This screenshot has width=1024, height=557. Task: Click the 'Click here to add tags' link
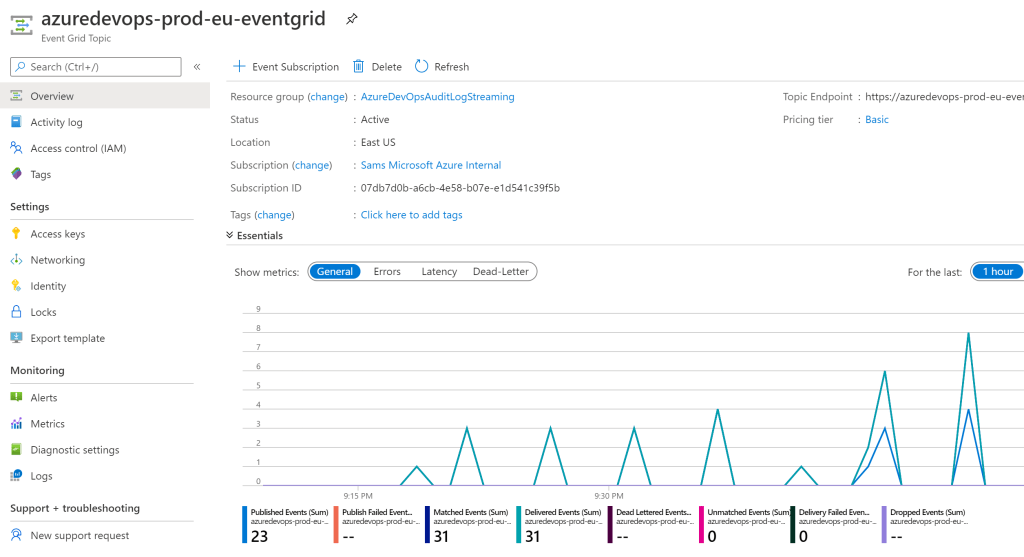411,215
